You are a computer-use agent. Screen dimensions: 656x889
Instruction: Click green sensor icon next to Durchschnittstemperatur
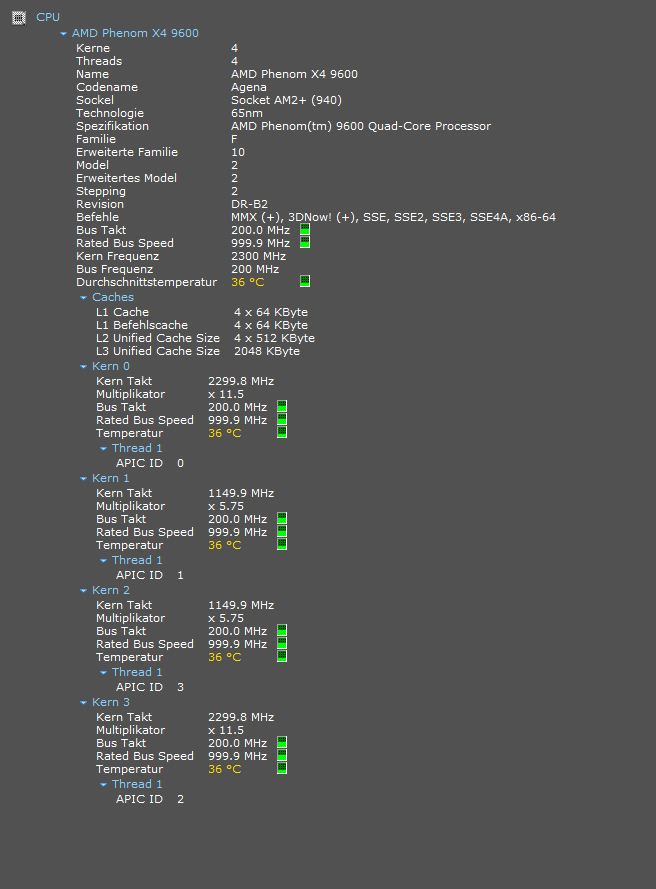304,281
